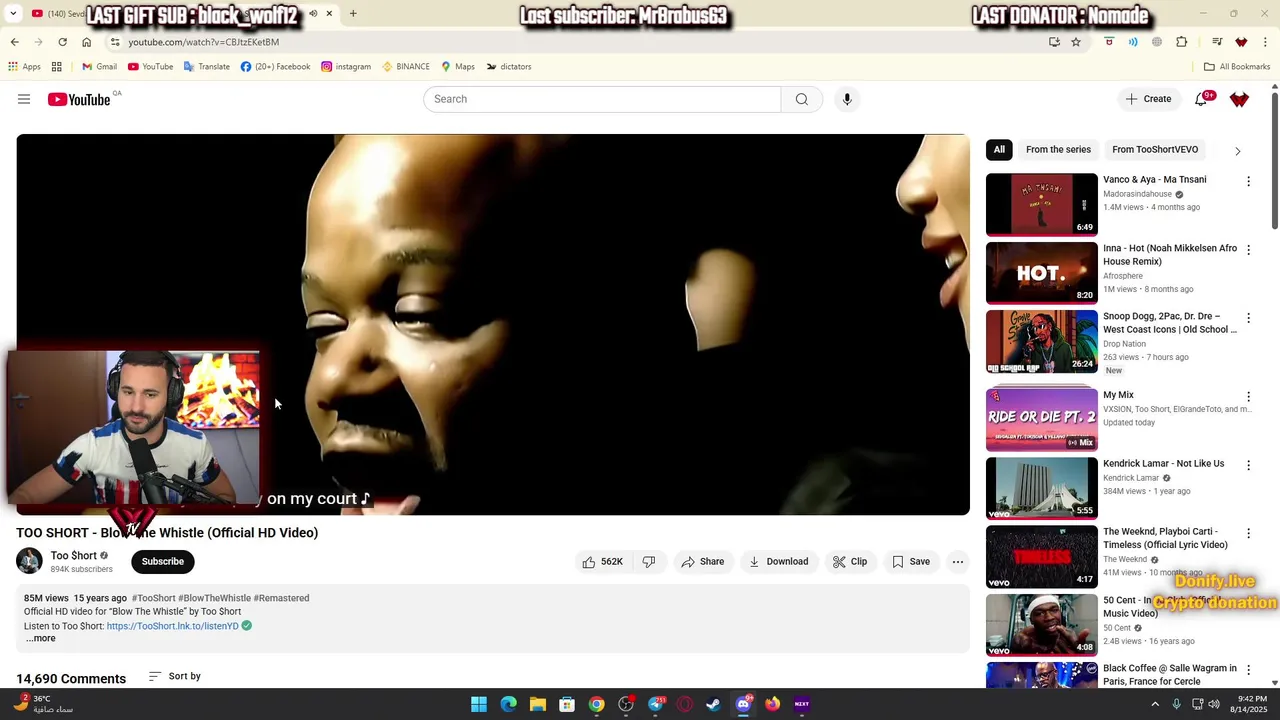This screenshot has height=720, width=1280.
Task: Download the video
Action: click(x=778, y=562)
